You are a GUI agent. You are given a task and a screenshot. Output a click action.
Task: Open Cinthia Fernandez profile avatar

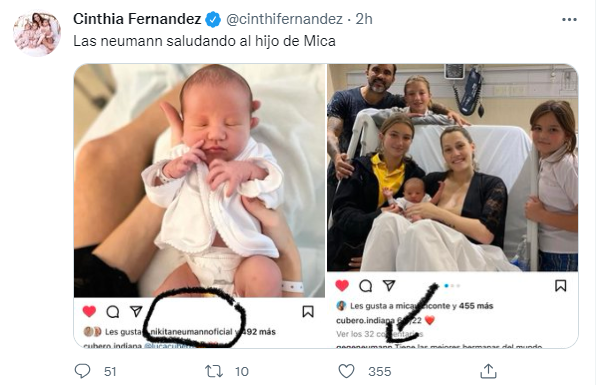pyautogui.click(x=37, y=33)
